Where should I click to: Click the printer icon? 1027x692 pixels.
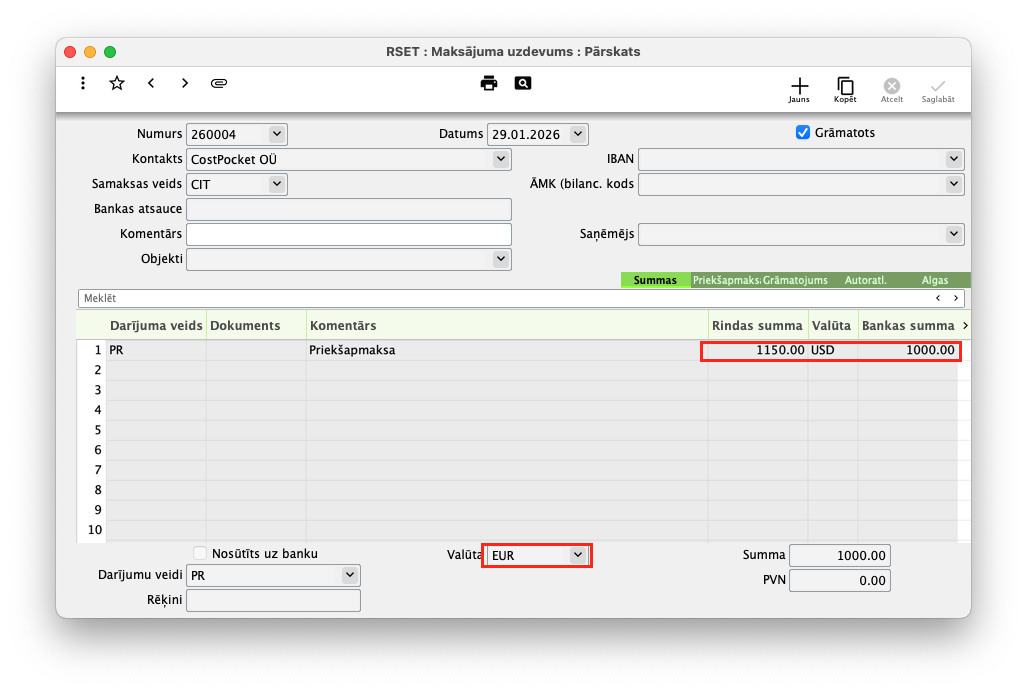[489, 83]
